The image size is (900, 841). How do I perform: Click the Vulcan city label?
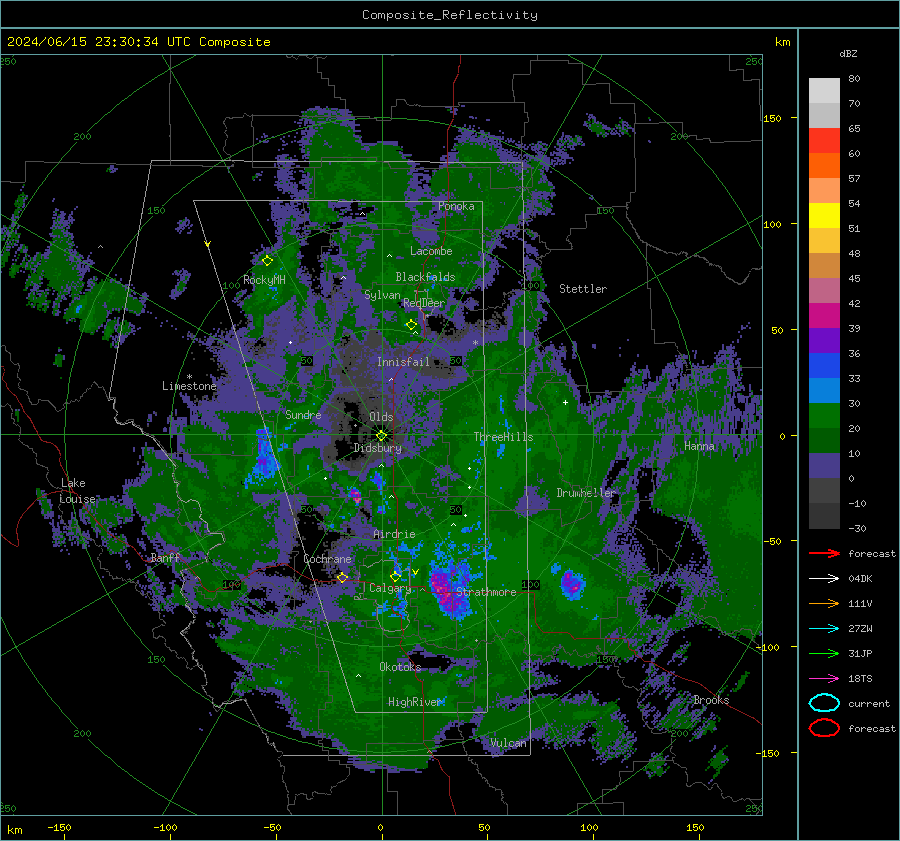tap(508, 743)
